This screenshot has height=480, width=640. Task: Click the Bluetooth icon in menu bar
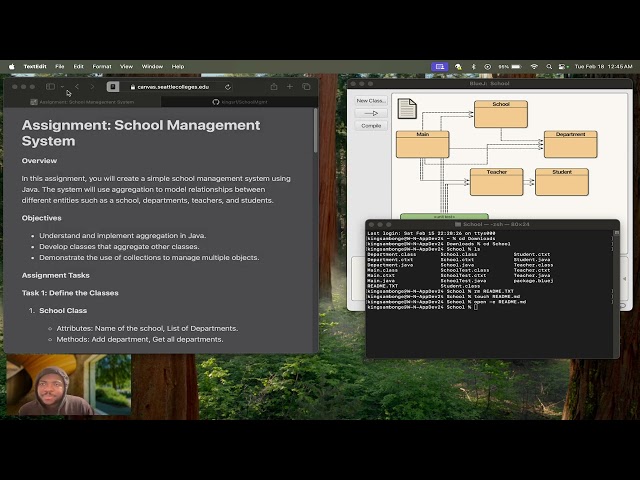(x=473, y=67)
